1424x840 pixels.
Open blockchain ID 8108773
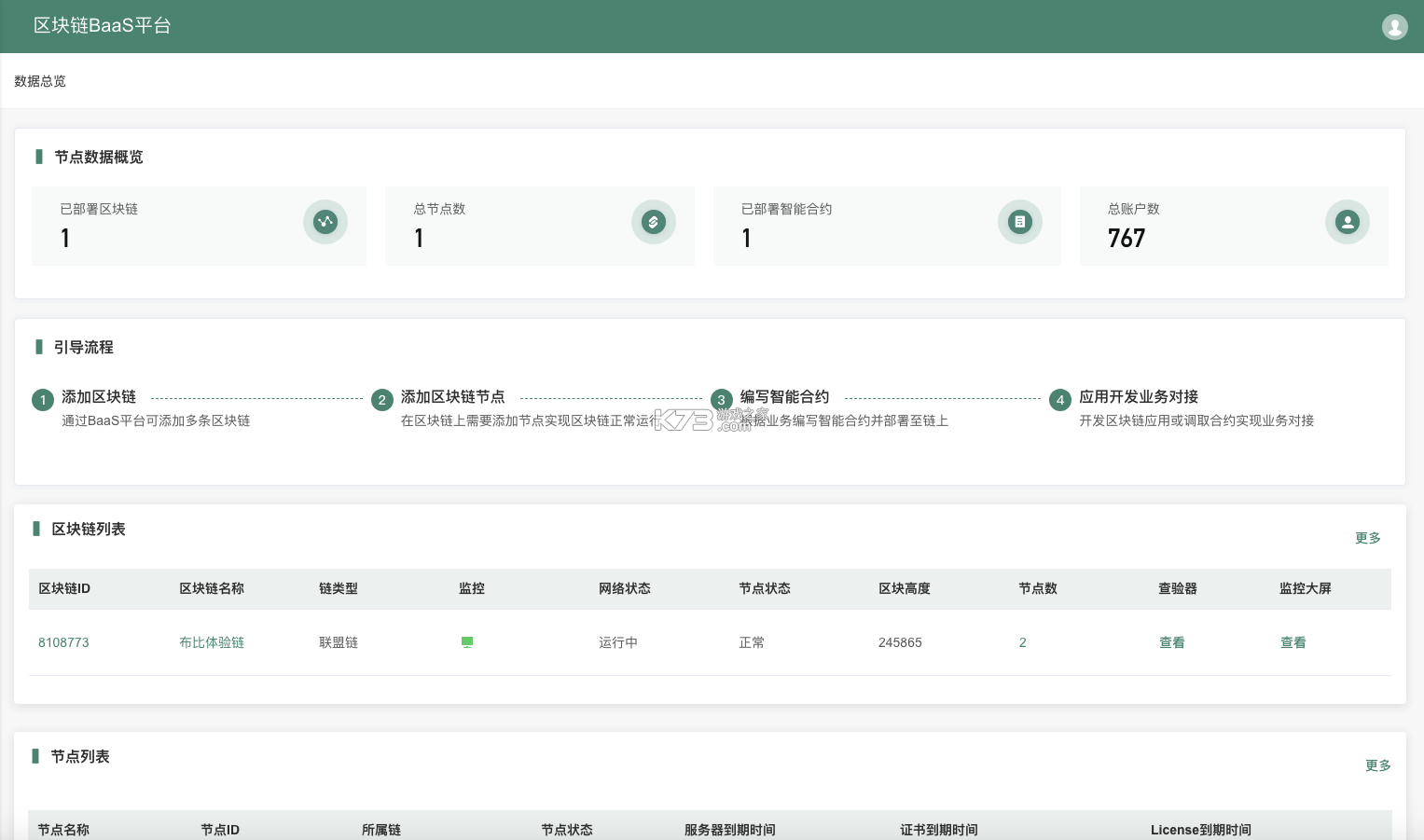click(x=63, y=642)
